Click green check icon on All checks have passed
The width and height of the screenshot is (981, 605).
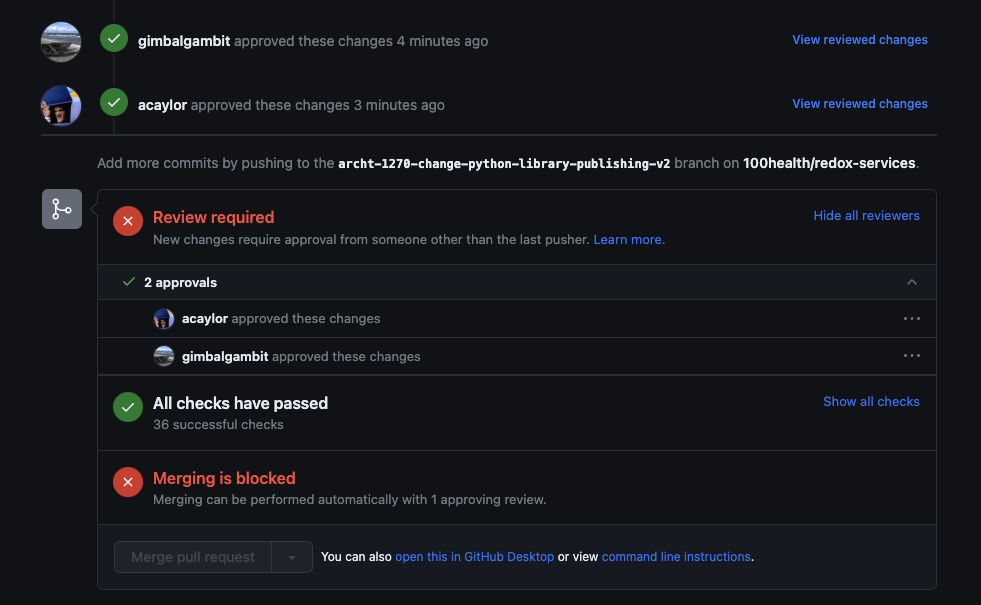127,407
